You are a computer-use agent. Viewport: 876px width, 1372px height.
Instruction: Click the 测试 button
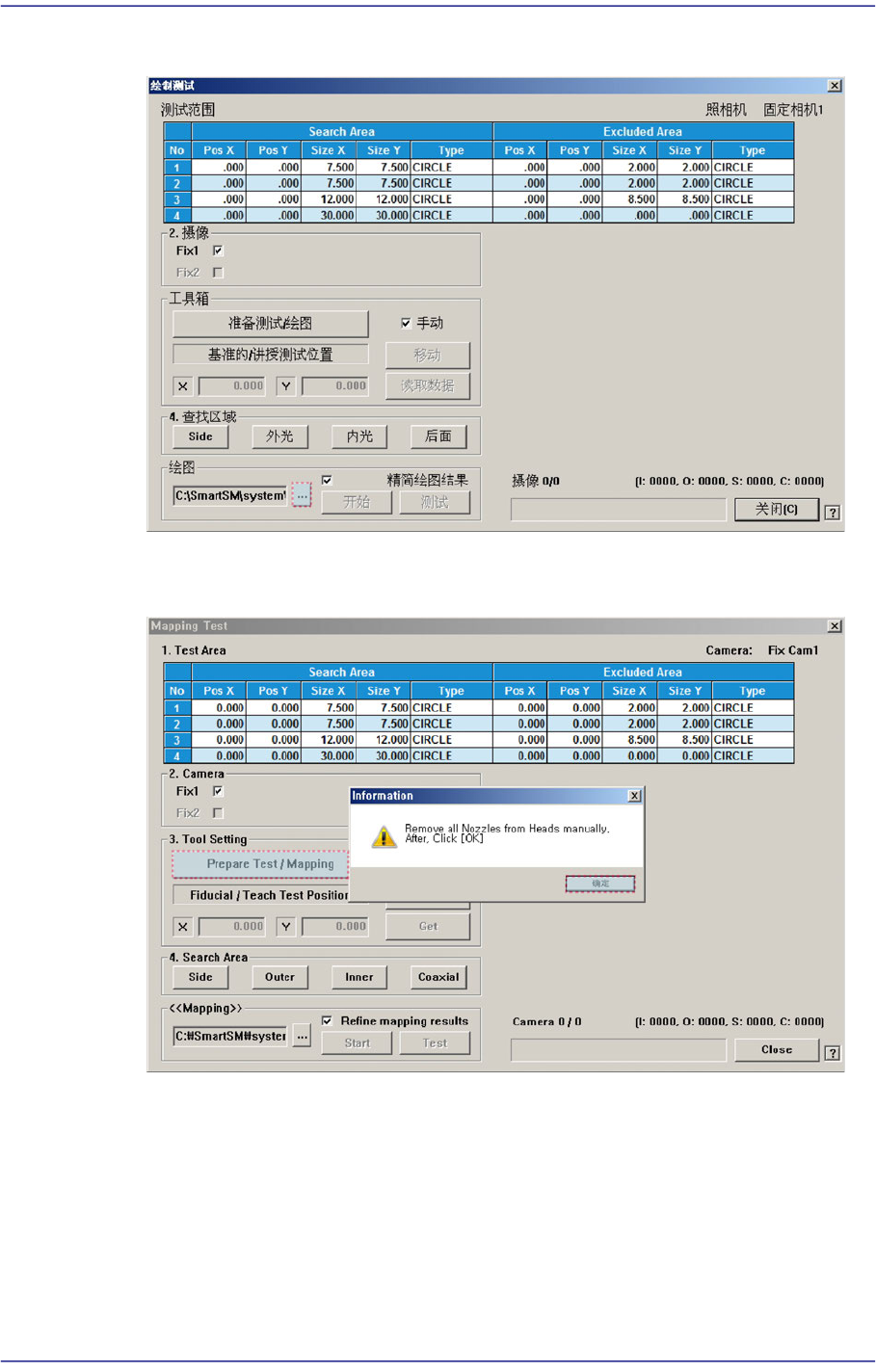[435, 502]
